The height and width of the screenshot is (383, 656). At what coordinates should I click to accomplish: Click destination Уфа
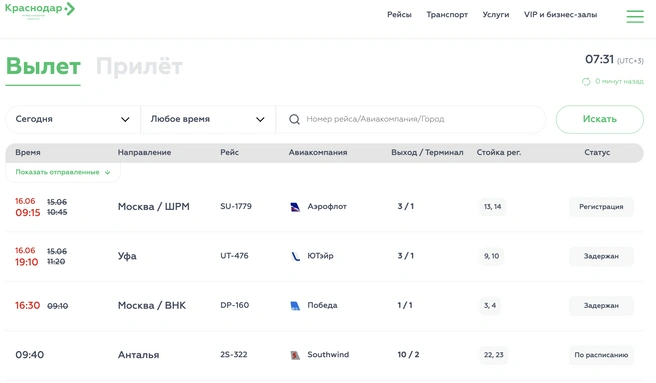(x=127, y=256)
